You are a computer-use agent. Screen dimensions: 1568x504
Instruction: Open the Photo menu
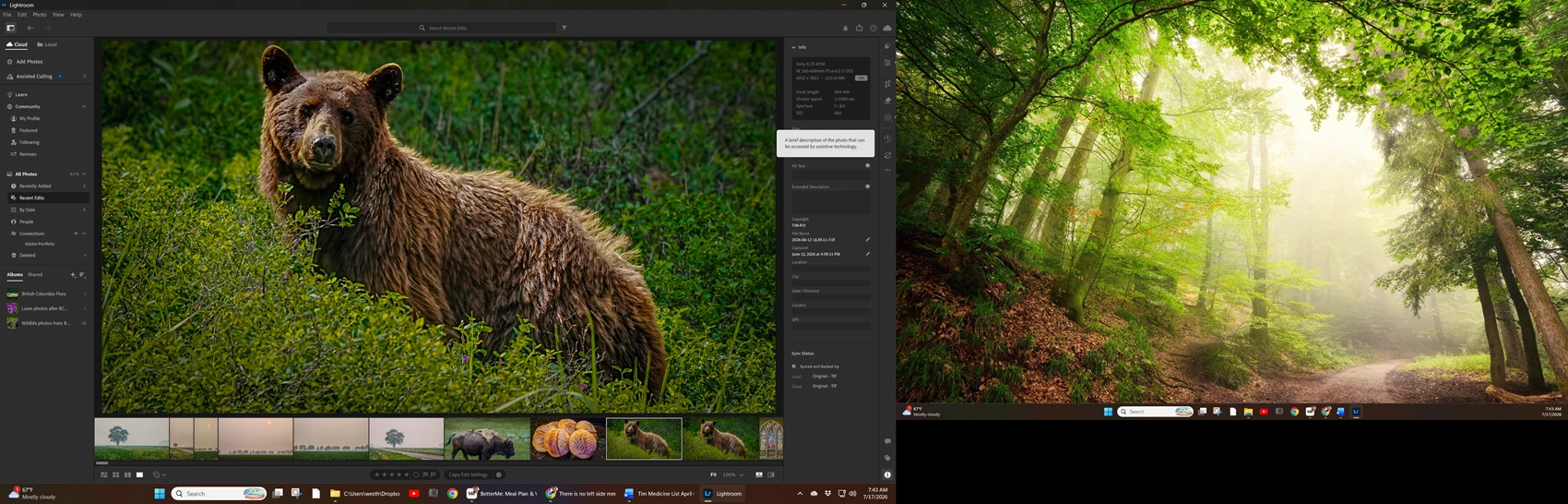pyautogui.click(x=40, y=15)
